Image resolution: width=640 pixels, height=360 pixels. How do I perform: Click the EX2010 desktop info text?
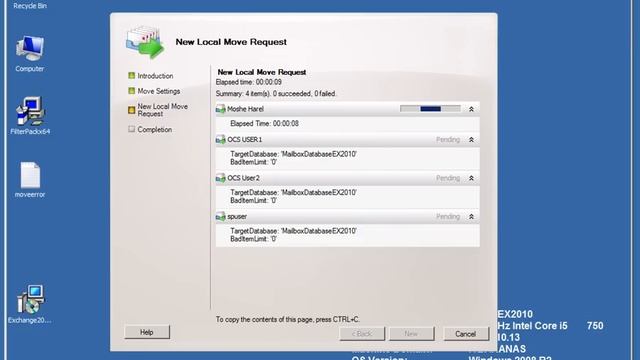(x=515, y=314)
